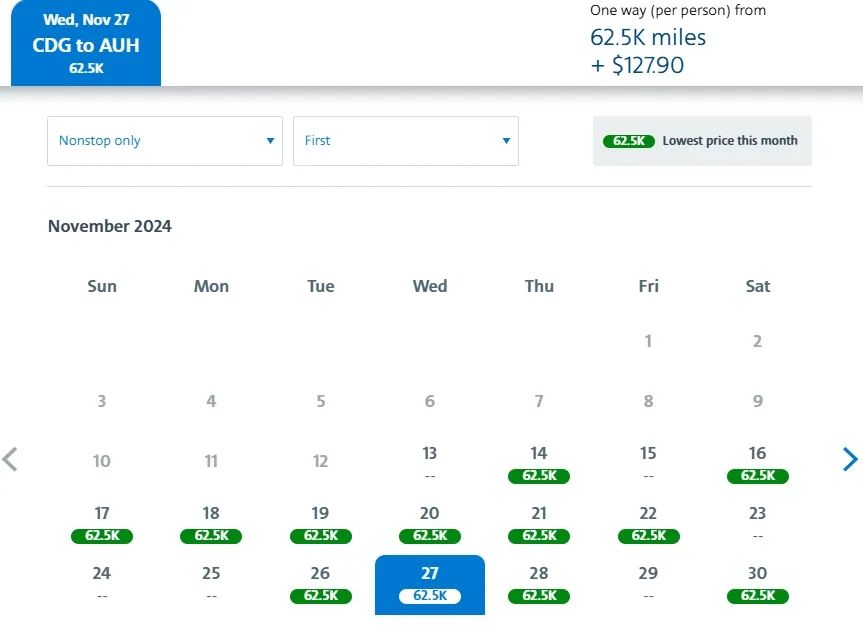Choose Friday November 22 fare
This screenshot has height=640, width=863.
648,523
